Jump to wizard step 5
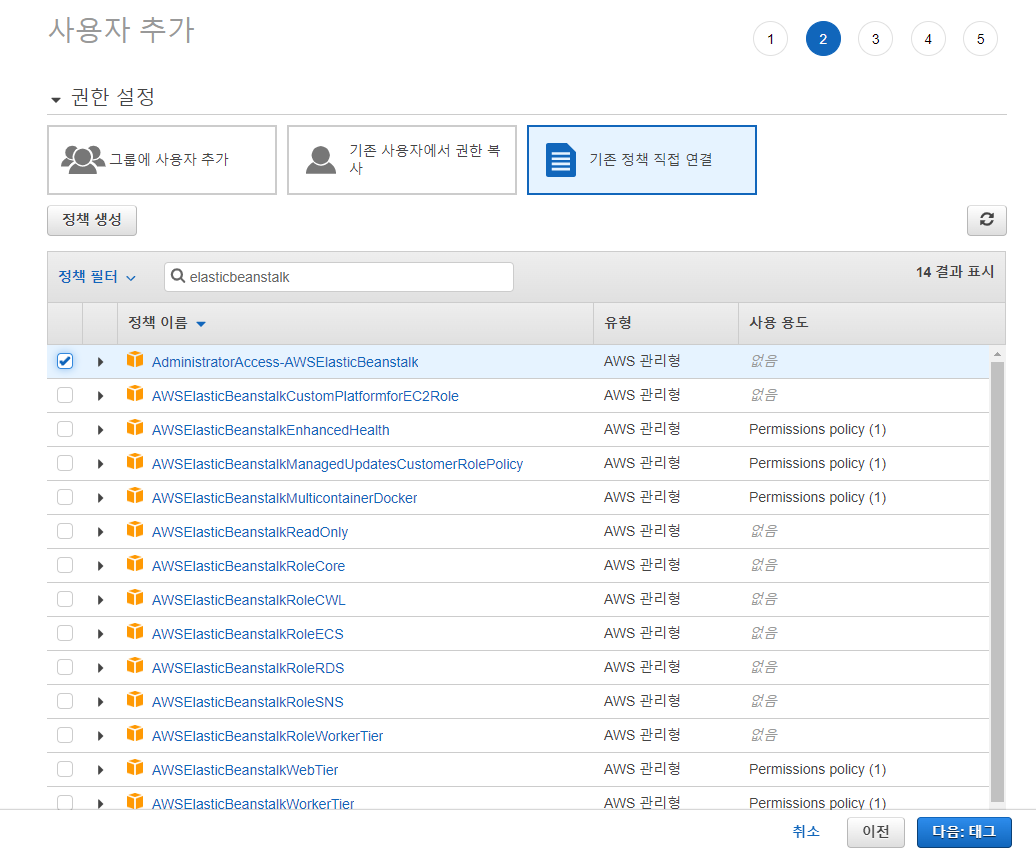Viewport: 1036px width, 850px height. pos(980,39)
